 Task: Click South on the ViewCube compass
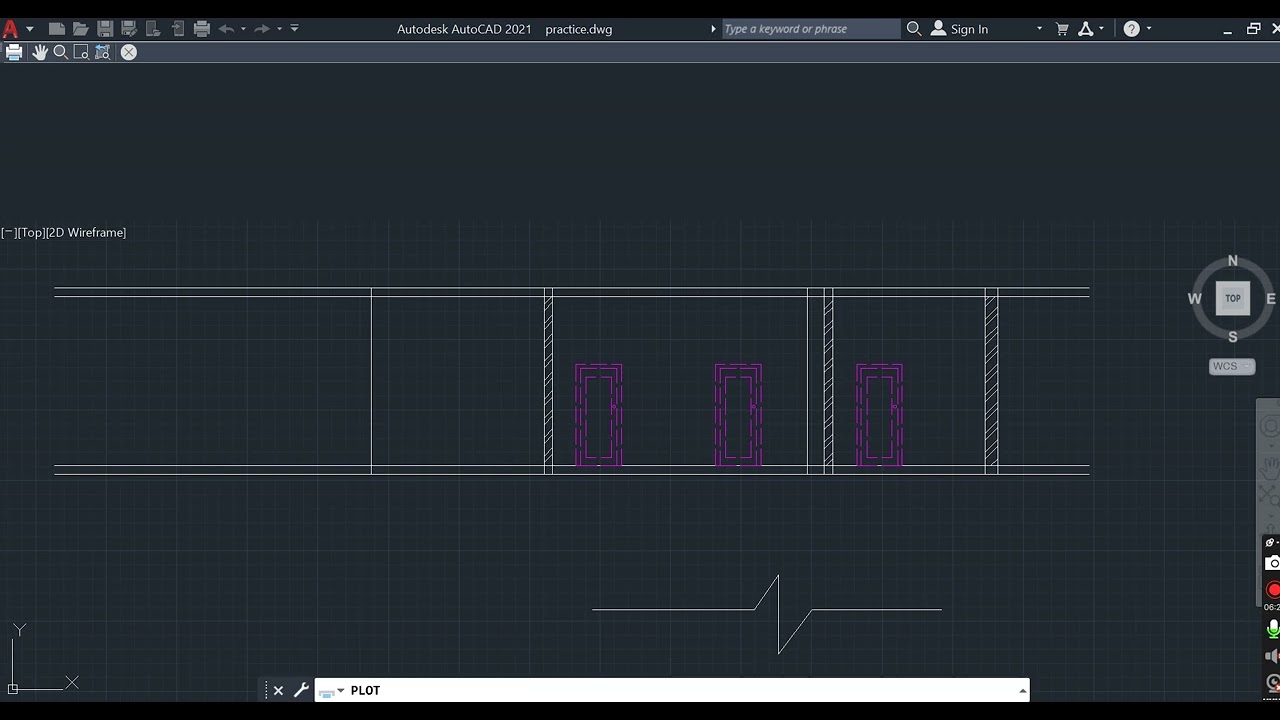coord(1233,337)
